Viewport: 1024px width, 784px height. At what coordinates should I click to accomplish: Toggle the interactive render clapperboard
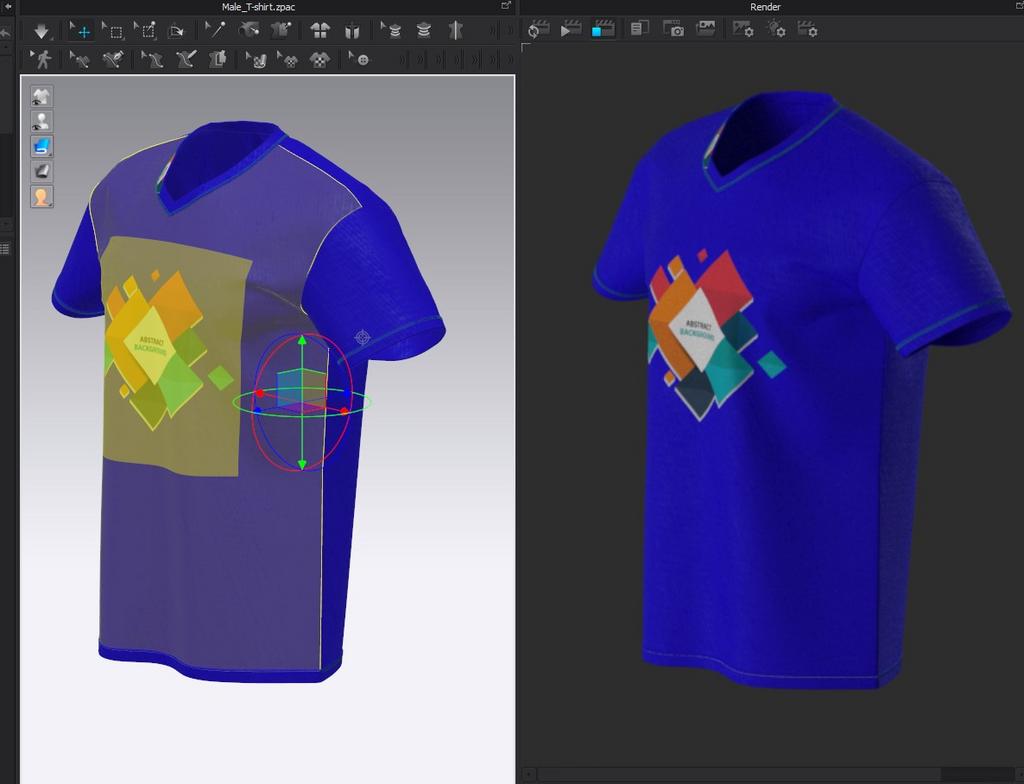[603, 30]
